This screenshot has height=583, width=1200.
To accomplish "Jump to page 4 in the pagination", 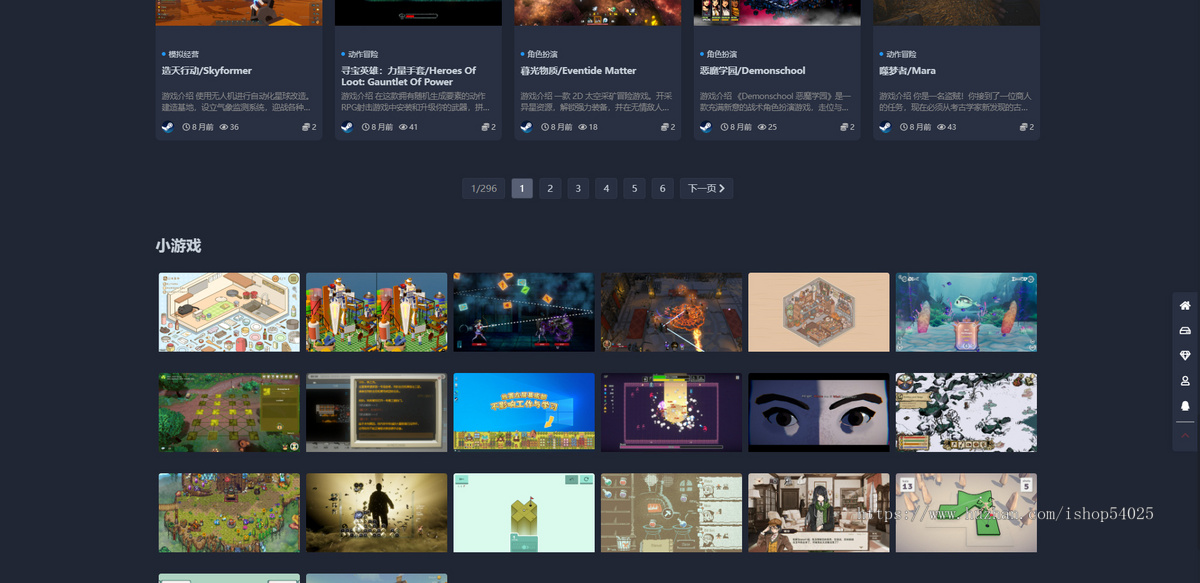I will tap(606, 188).
